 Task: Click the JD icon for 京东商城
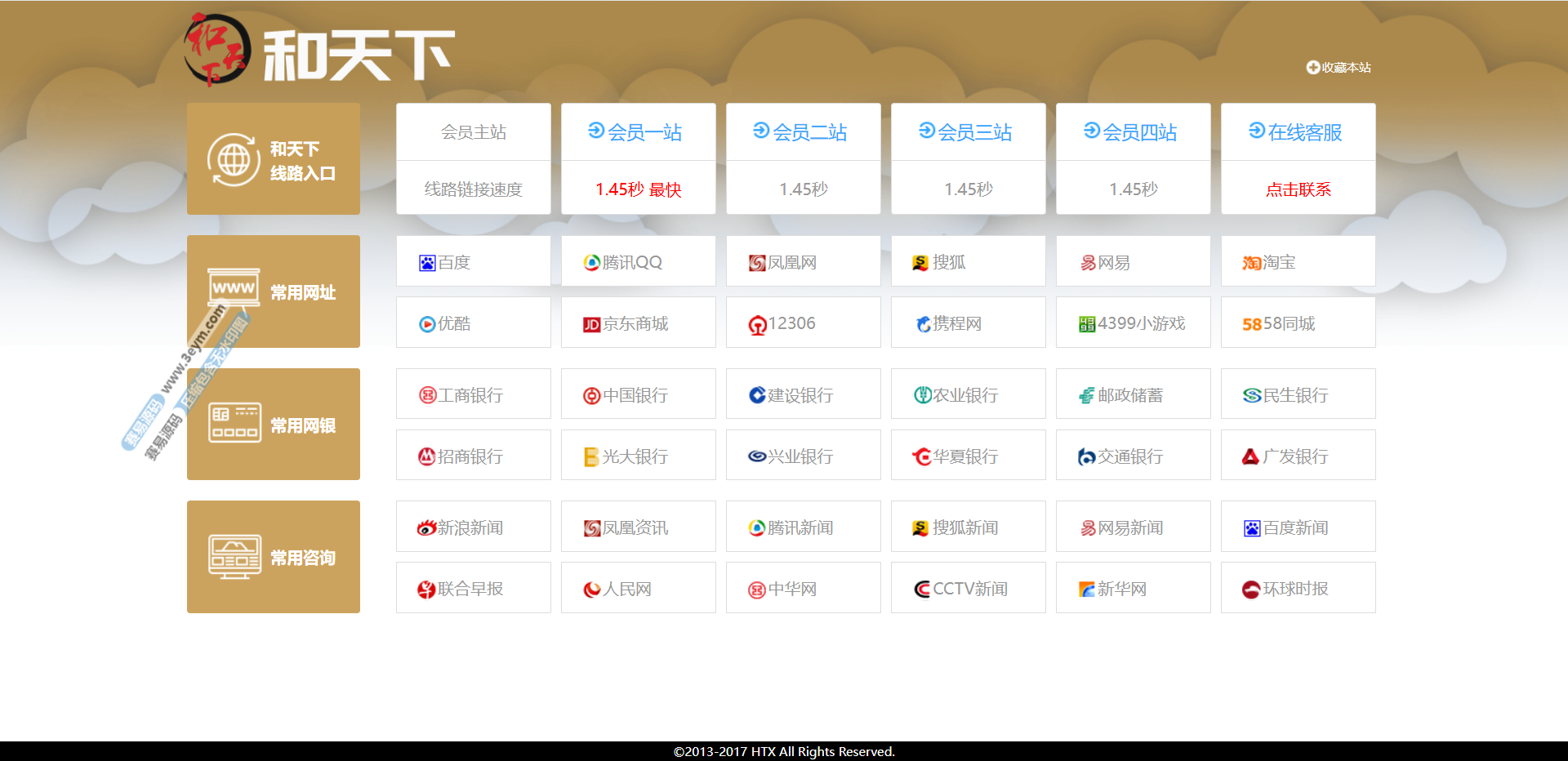(x=591, y=325)
